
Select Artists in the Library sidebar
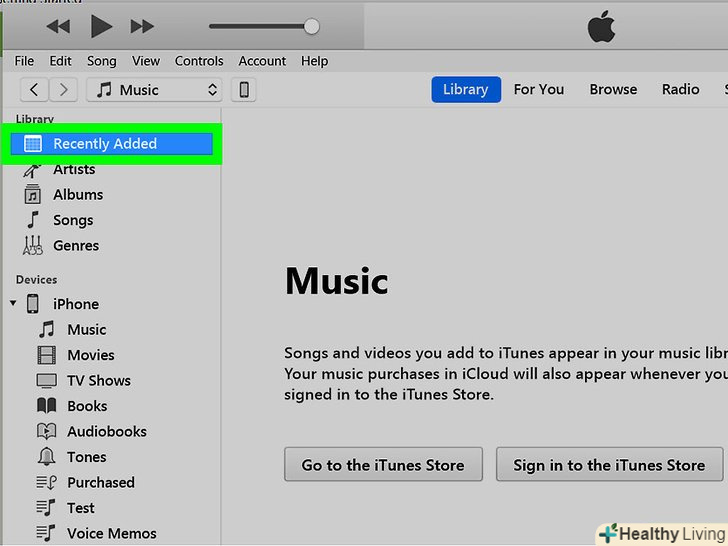74,169
